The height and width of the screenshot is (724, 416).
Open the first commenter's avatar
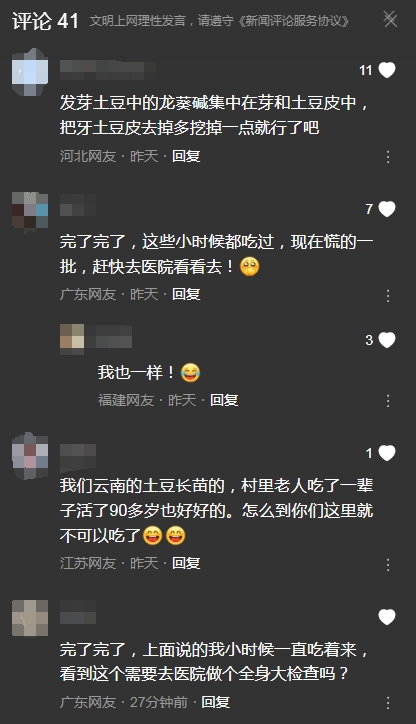(x=30, y=72)
